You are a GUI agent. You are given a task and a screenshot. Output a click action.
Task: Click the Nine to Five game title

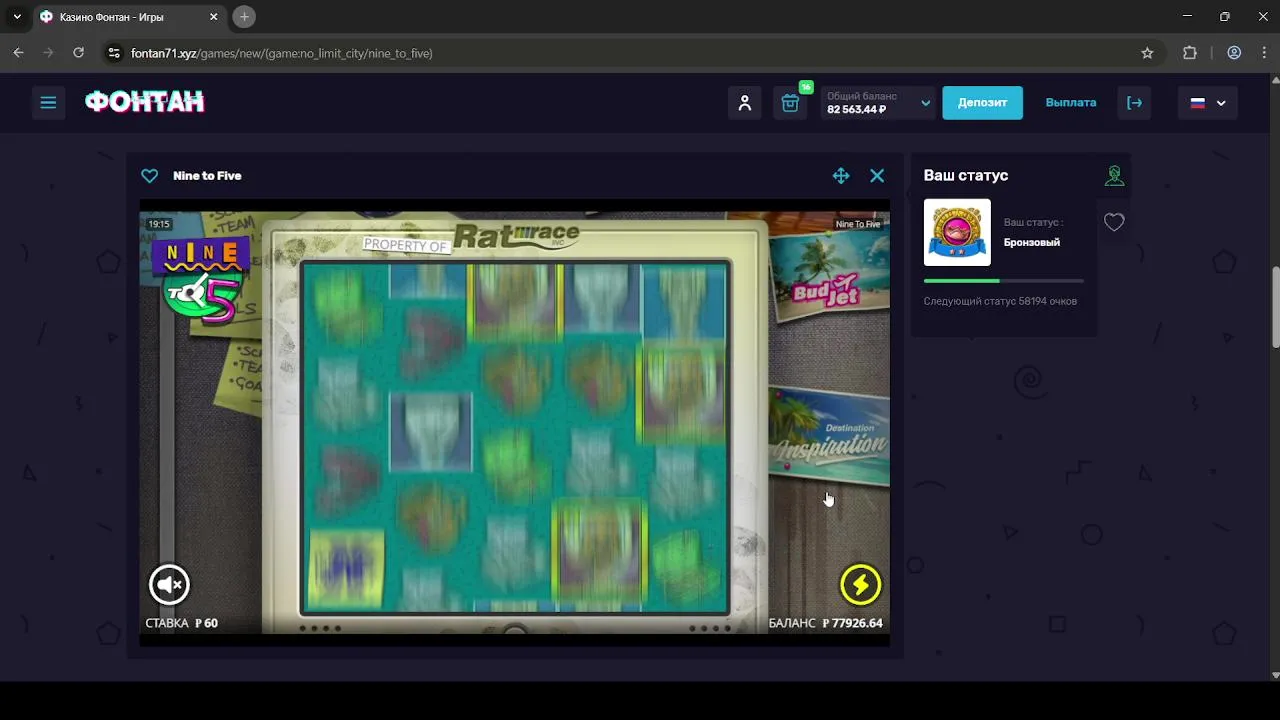click(207, 176)
